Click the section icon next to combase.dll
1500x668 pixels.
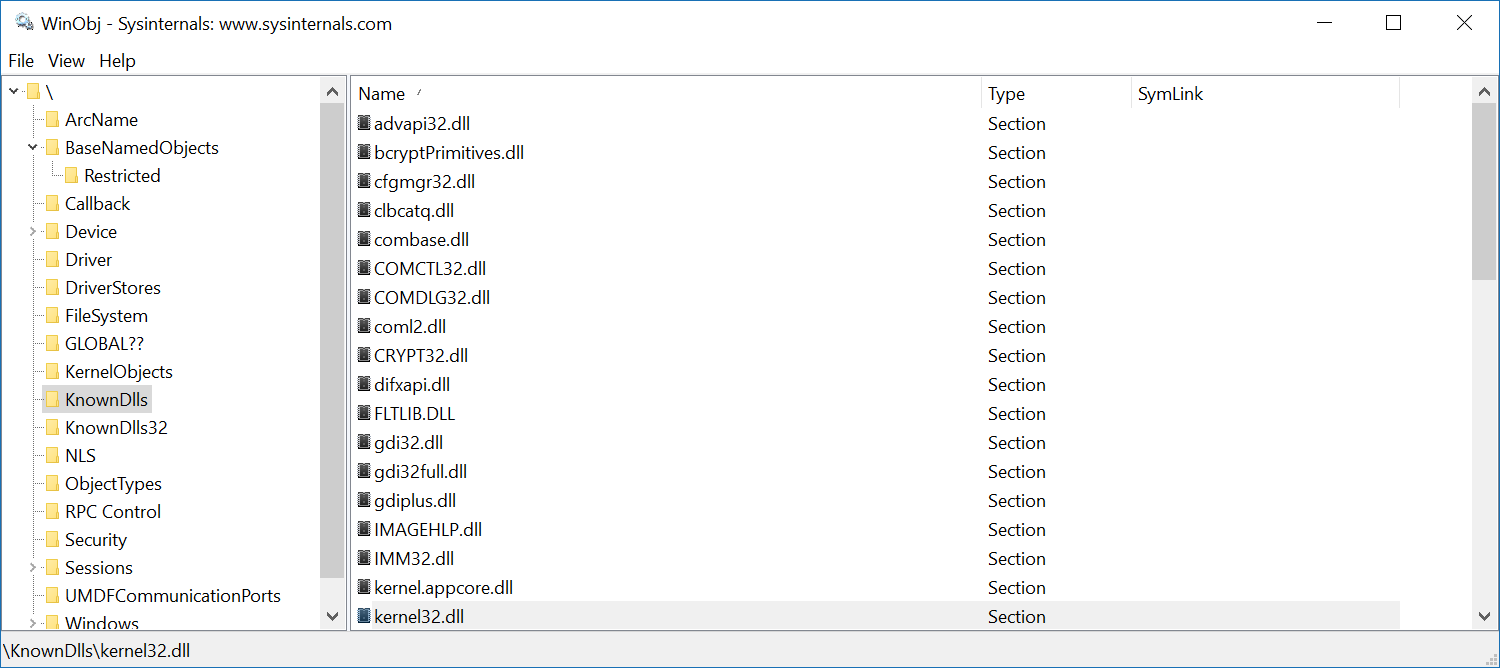pos(364,240)
